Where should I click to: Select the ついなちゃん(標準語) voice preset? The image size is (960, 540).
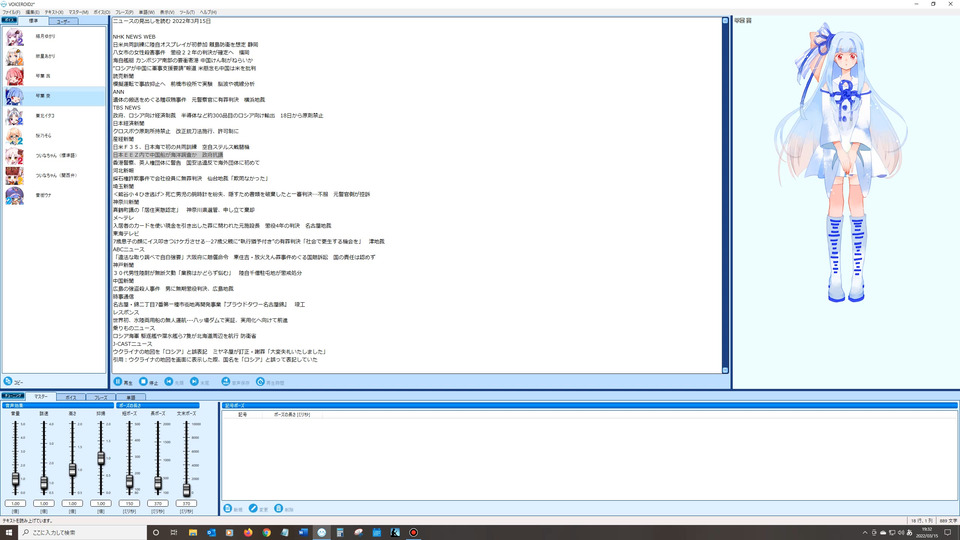click(54, 156)
